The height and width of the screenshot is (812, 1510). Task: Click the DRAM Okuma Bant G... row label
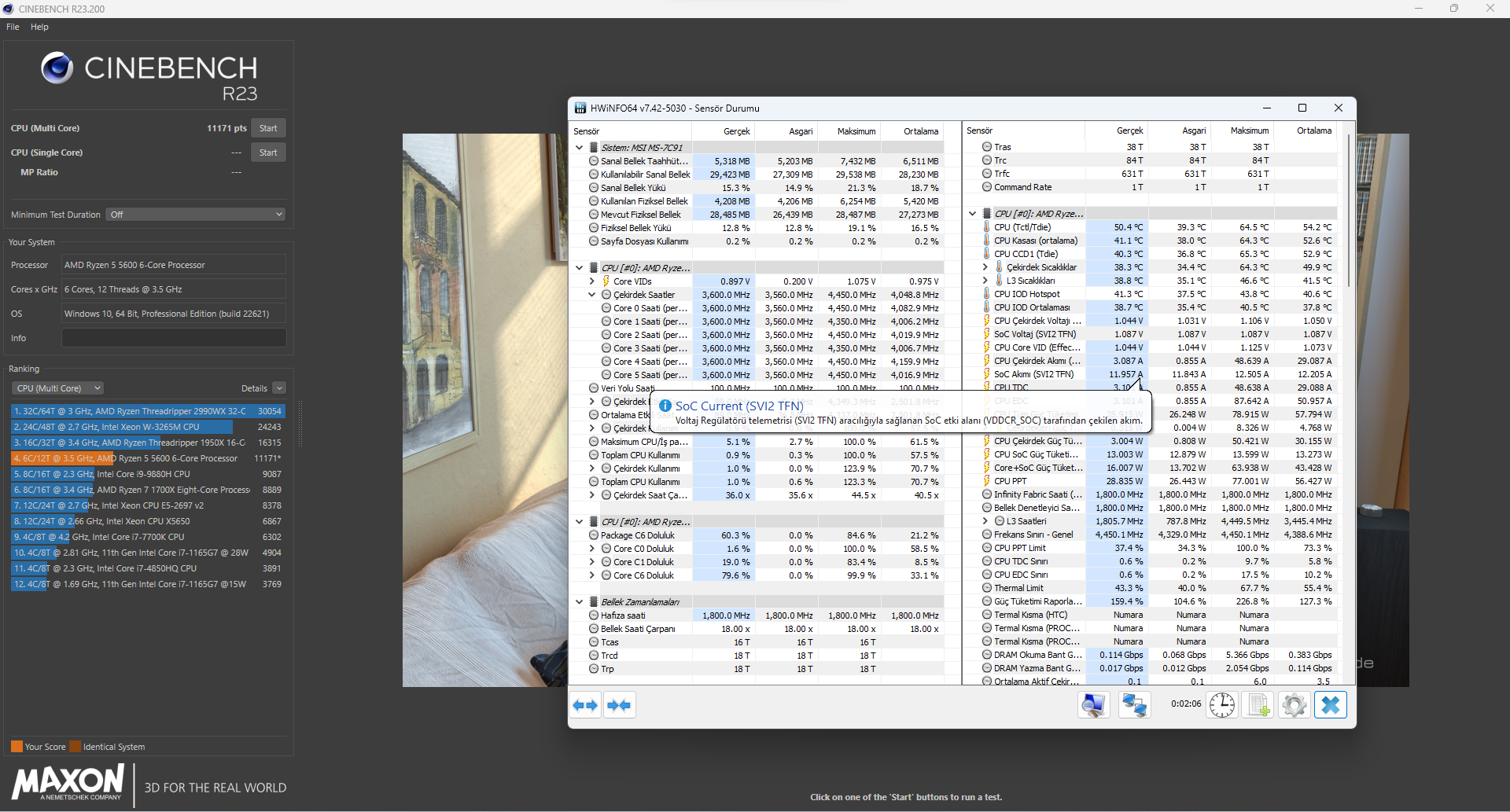coord(1038,655)
